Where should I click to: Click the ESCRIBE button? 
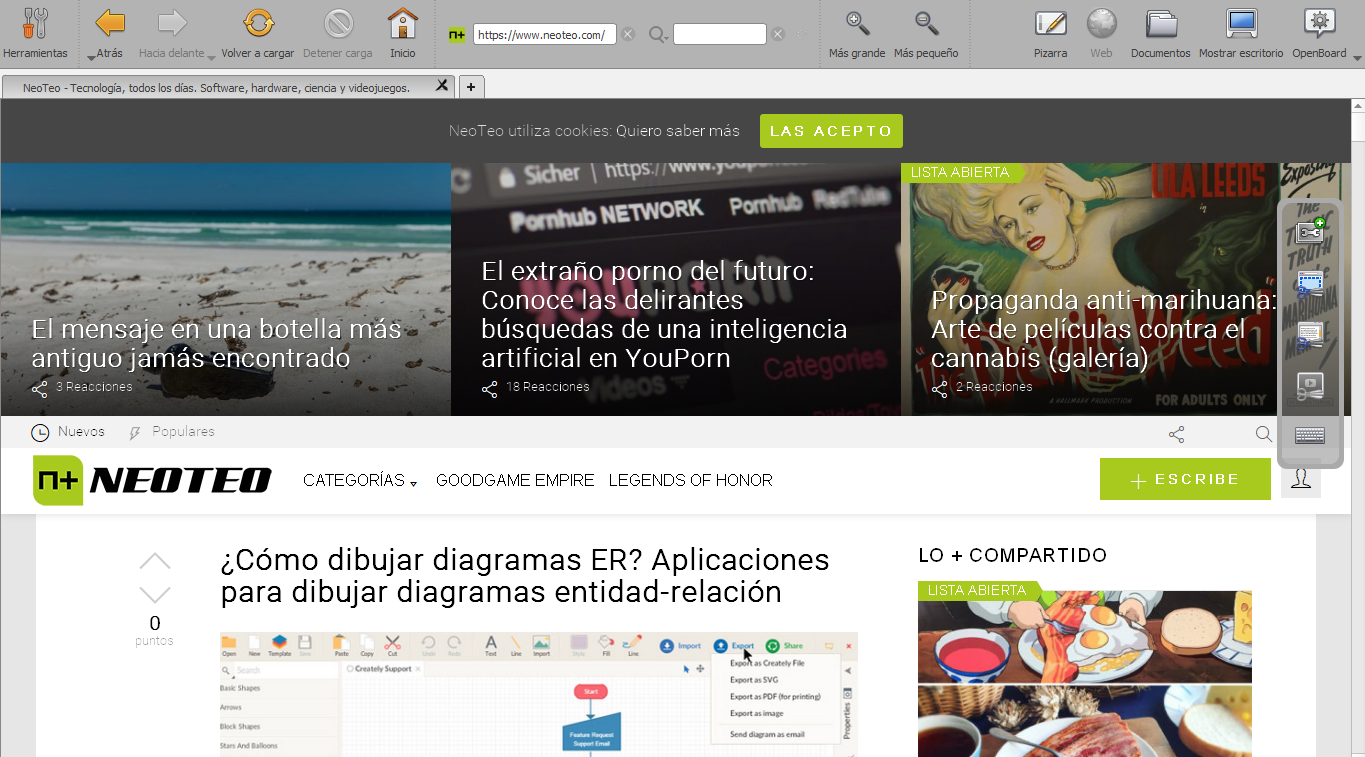coord(1185,479)
